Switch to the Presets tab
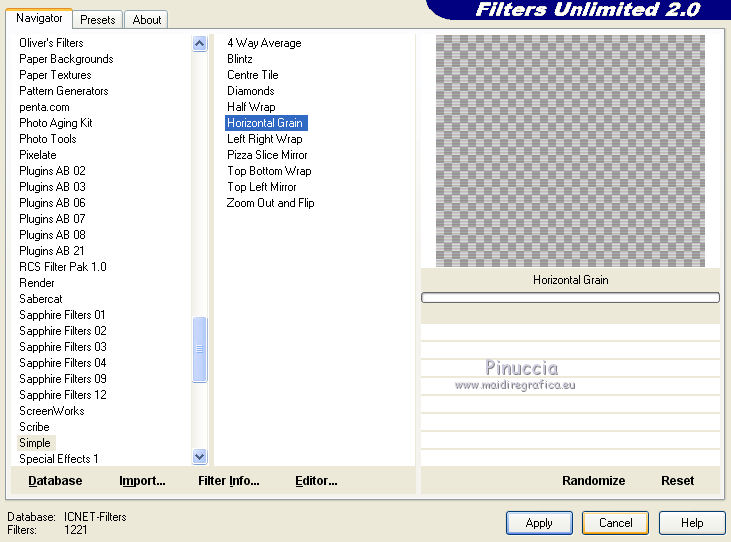The height and width of the screenshot is (542, 731). 97,20
